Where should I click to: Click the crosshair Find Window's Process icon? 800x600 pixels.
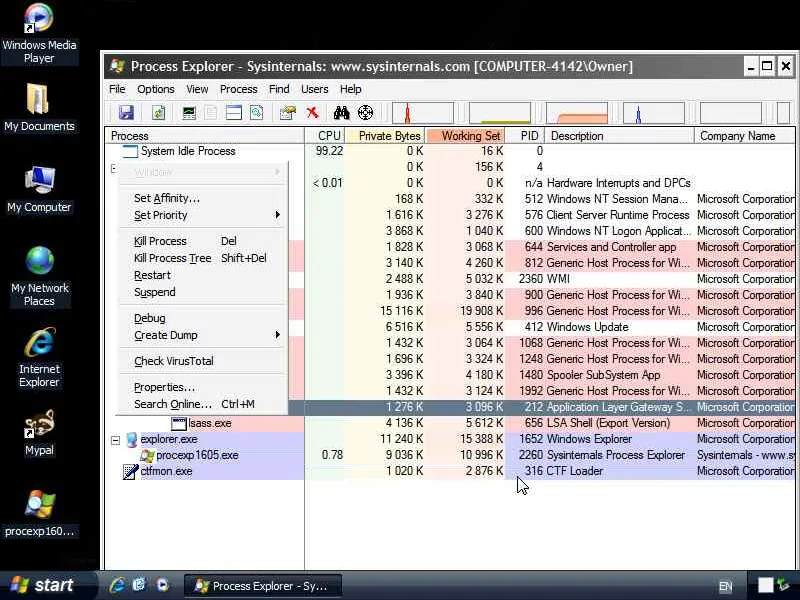click(x=365, y=112)
